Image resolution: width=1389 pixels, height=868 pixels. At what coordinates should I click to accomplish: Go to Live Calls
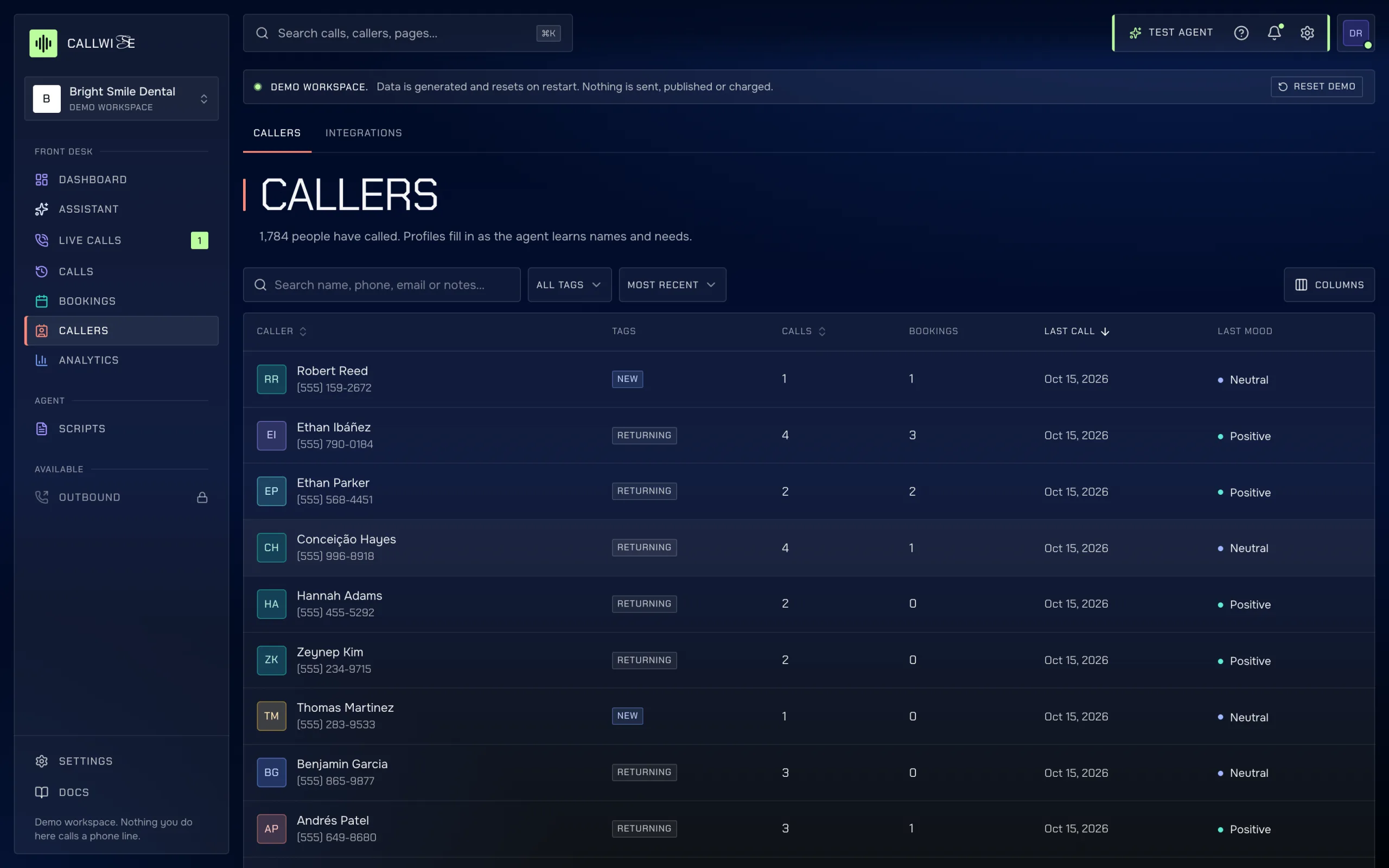[x=121, y=240]
